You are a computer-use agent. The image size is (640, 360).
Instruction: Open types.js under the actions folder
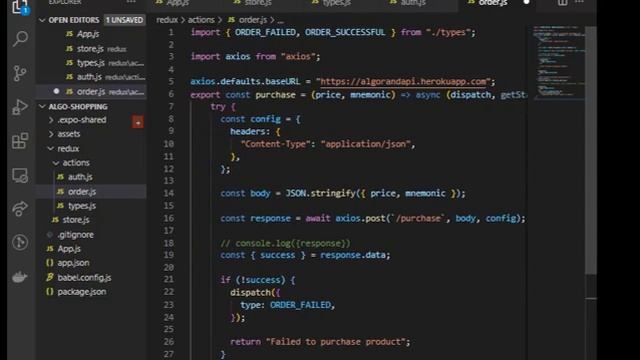pyautogui.click(x=82, y=206)
